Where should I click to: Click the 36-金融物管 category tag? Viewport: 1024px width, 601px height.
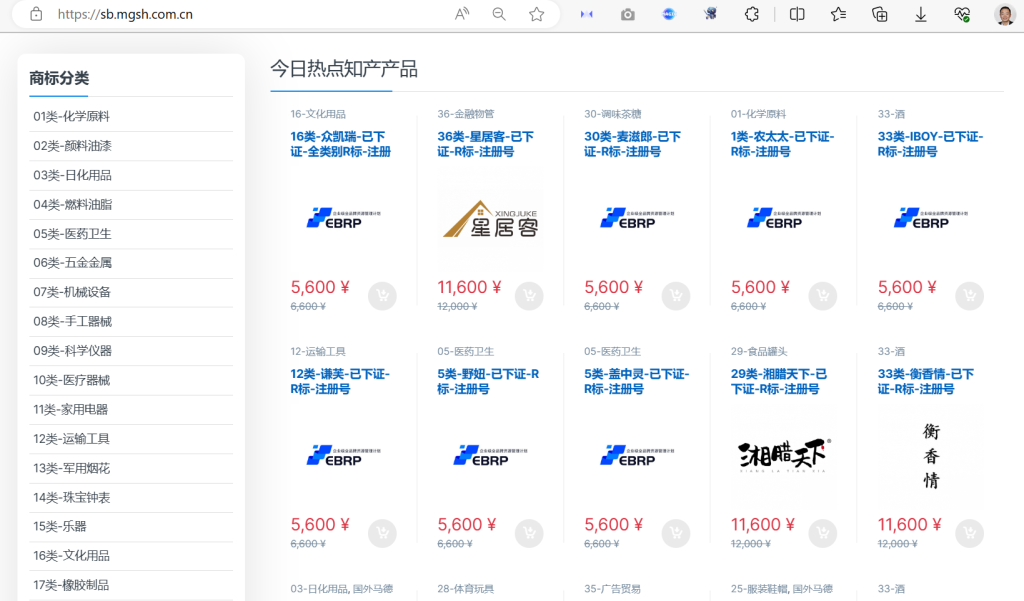click(466, 114)
